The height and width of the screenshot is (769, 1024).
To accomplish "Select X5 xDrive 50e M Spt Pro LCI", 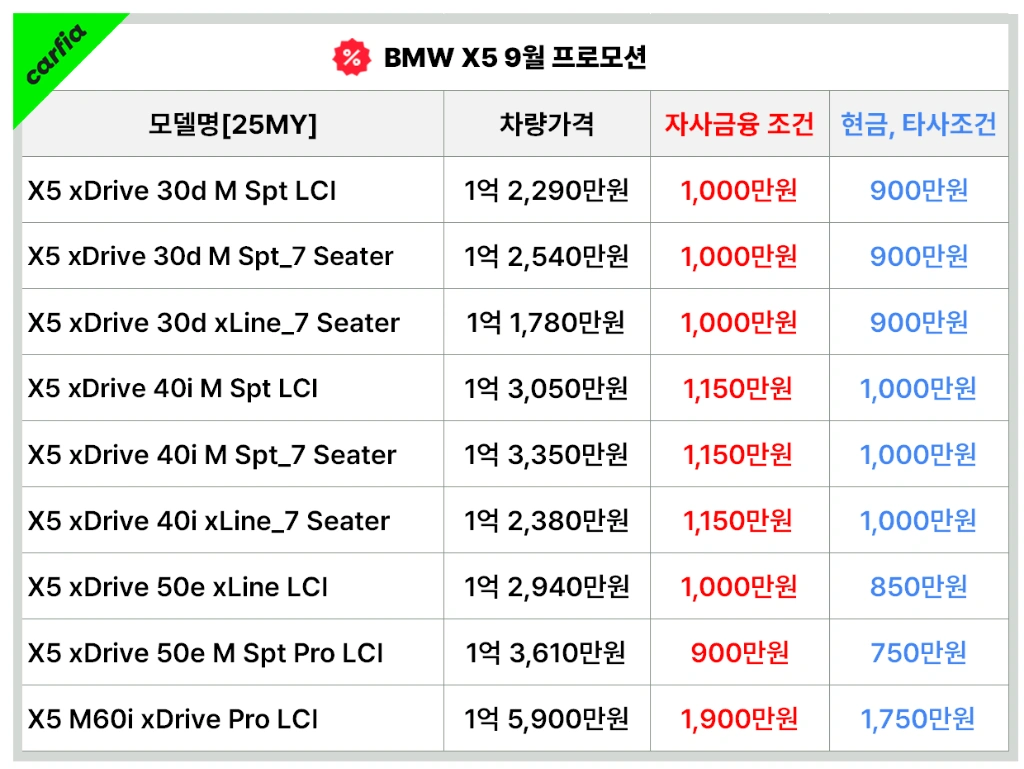I will click(x=205, y=652).
